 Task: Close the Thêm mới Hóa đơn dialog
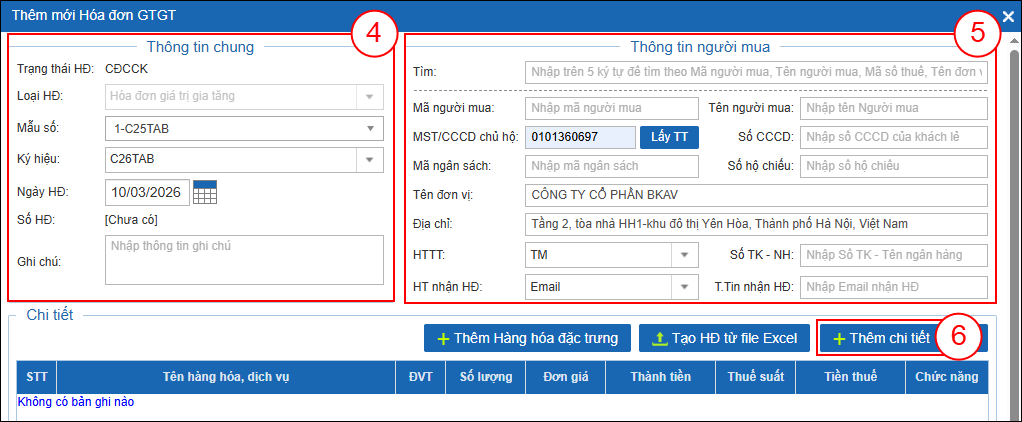pyautogui.click(x=1008, y=16)
